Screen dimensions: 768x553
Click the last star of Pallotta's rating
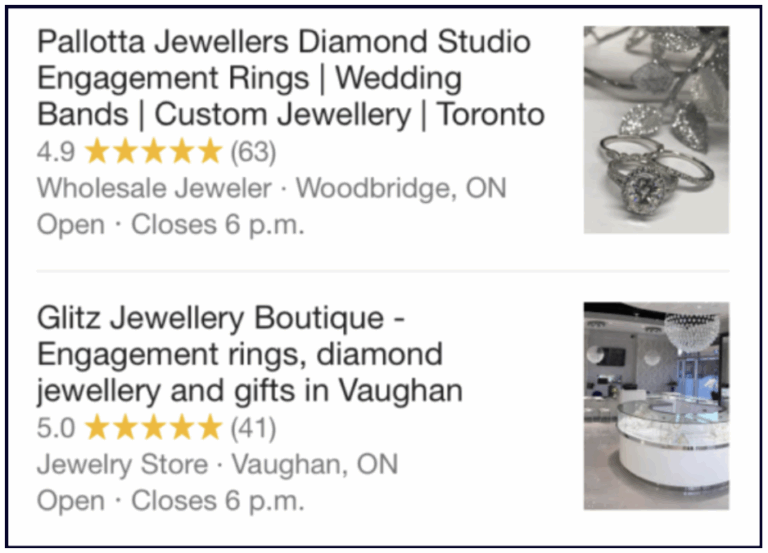(209, 152)
